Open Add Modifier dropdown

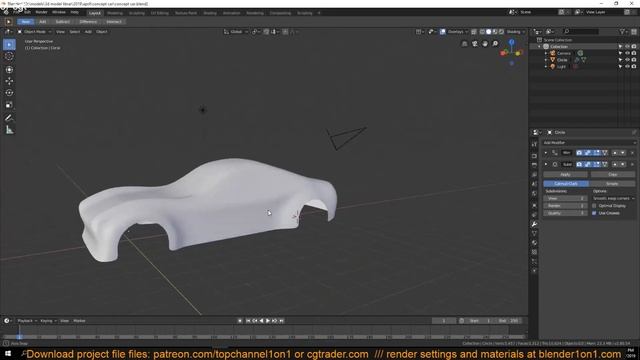[589, 143]
